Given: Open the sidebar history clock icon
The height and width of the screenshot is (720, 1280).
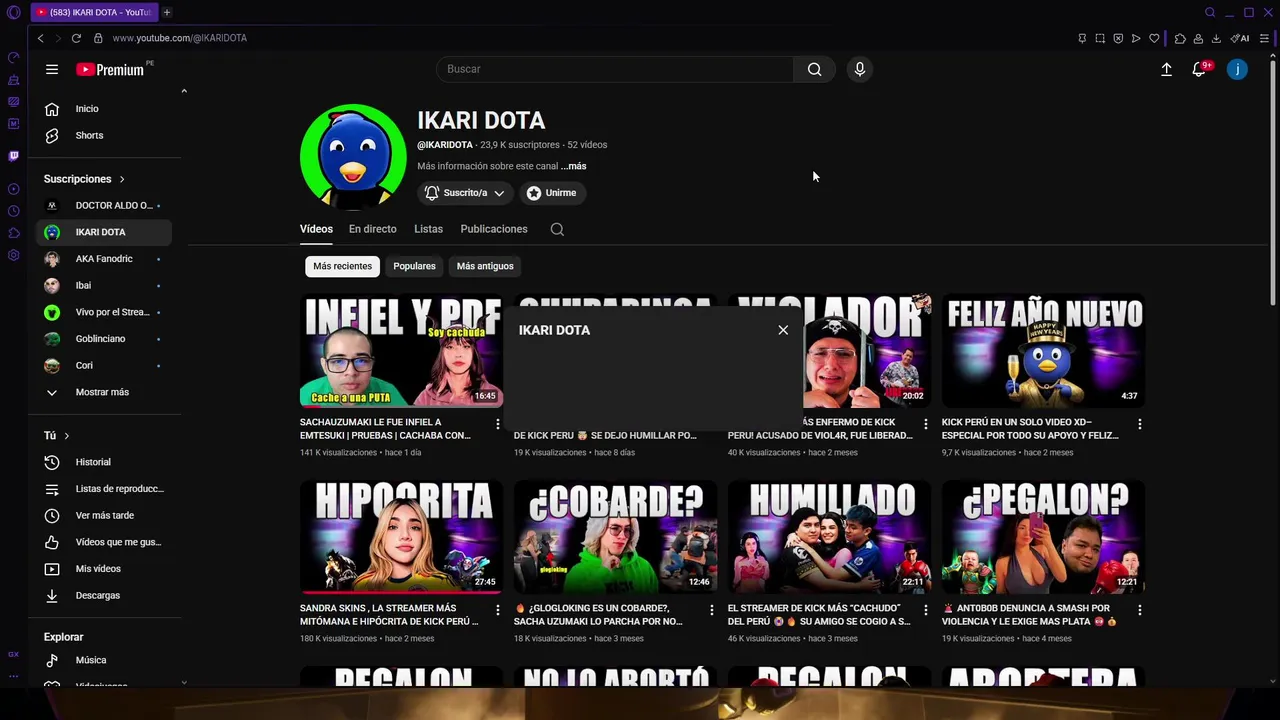Looking at the screenshot, I should click(14, 211).
